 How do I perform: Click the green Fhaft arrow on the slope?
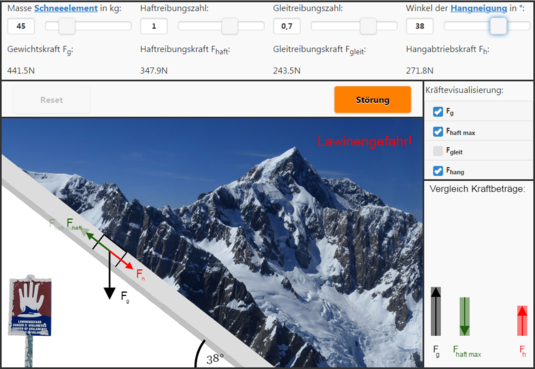click(x=98, y=242)
